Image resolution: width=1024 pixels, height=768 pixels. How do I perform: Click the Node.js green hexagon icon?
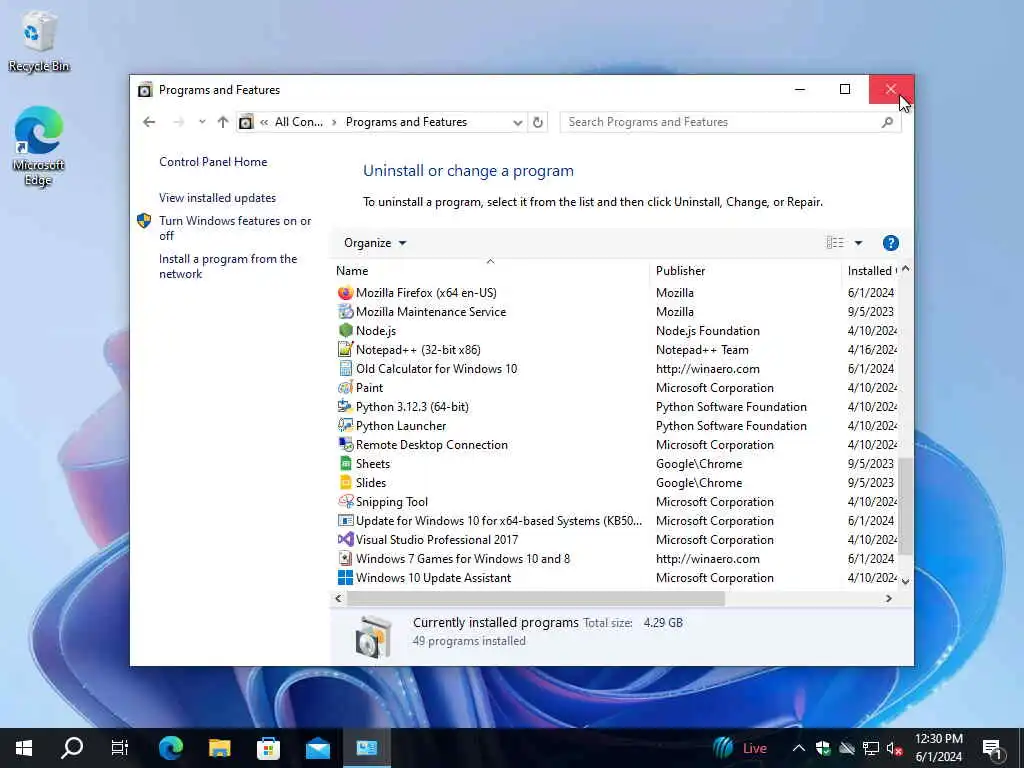(345, 330)
